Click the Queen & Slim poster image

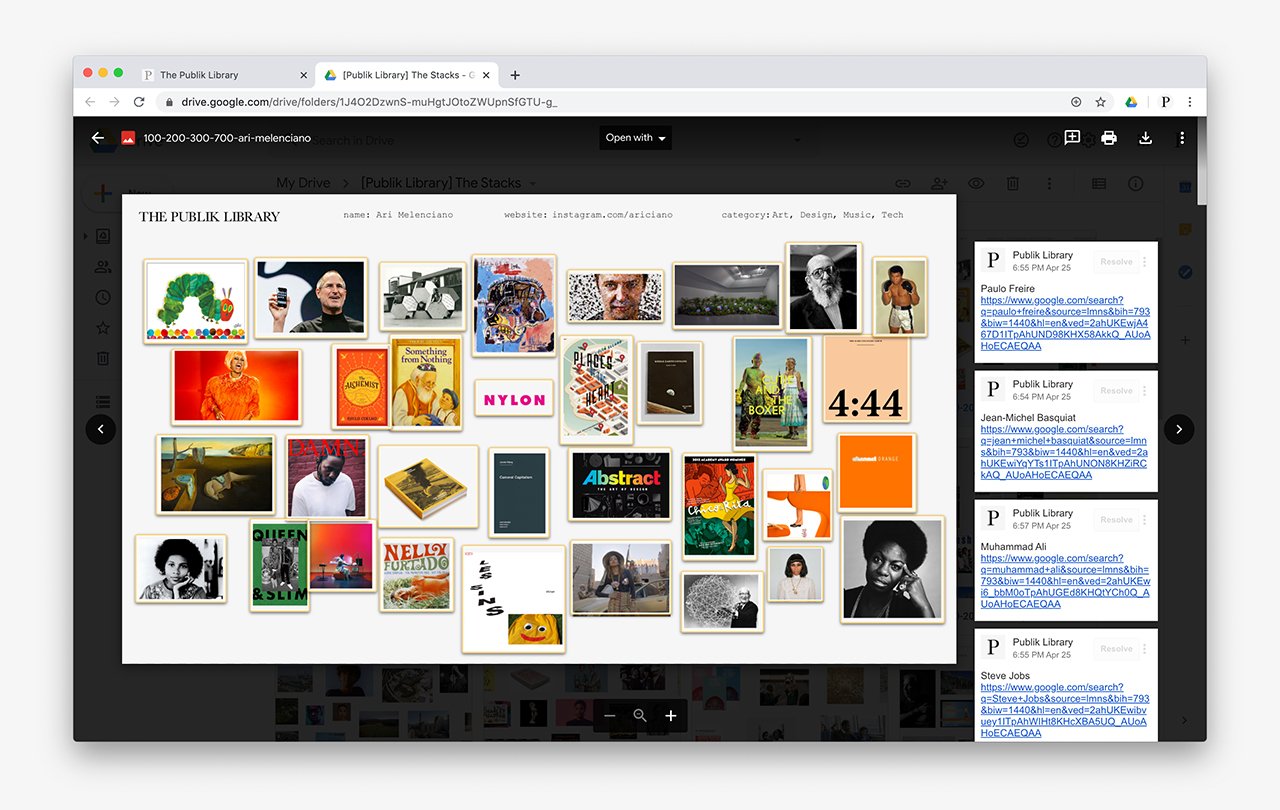[280, 565]
